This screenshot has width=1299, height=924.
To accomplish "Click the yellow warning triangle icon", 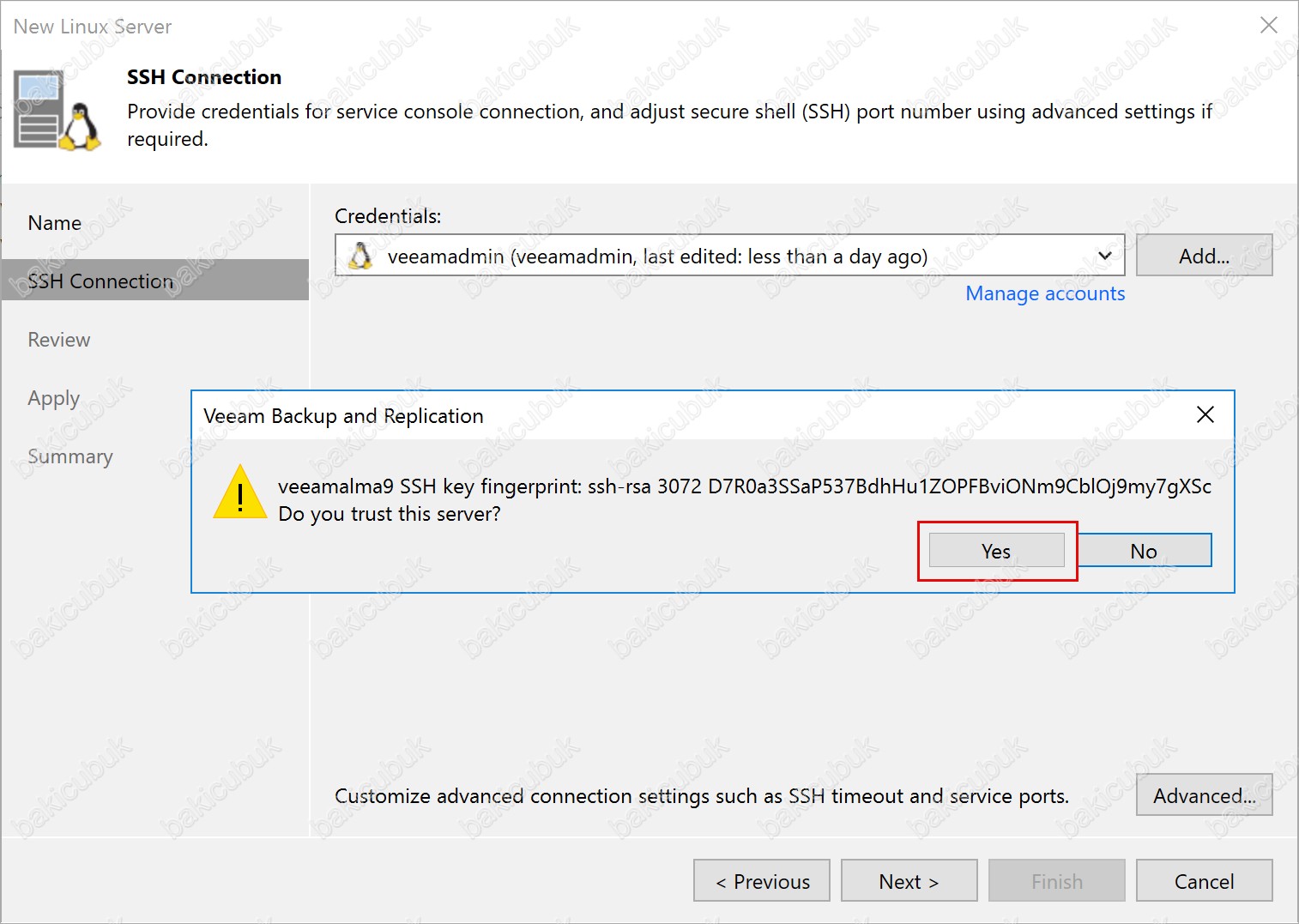I will (x=240, y=492).
